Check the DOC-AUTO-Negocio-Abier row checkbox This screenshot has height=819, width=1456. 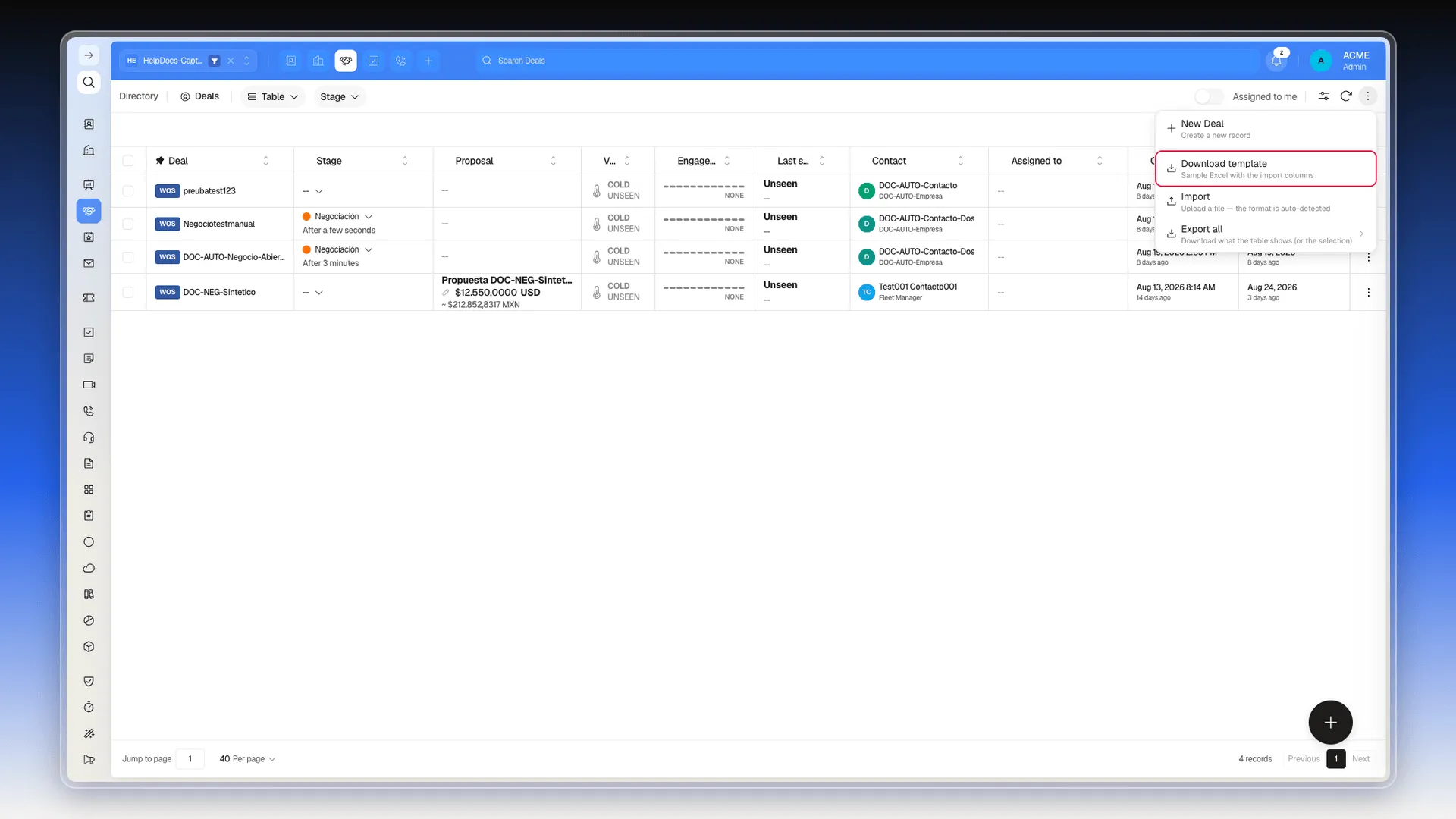tap(127, 257)
